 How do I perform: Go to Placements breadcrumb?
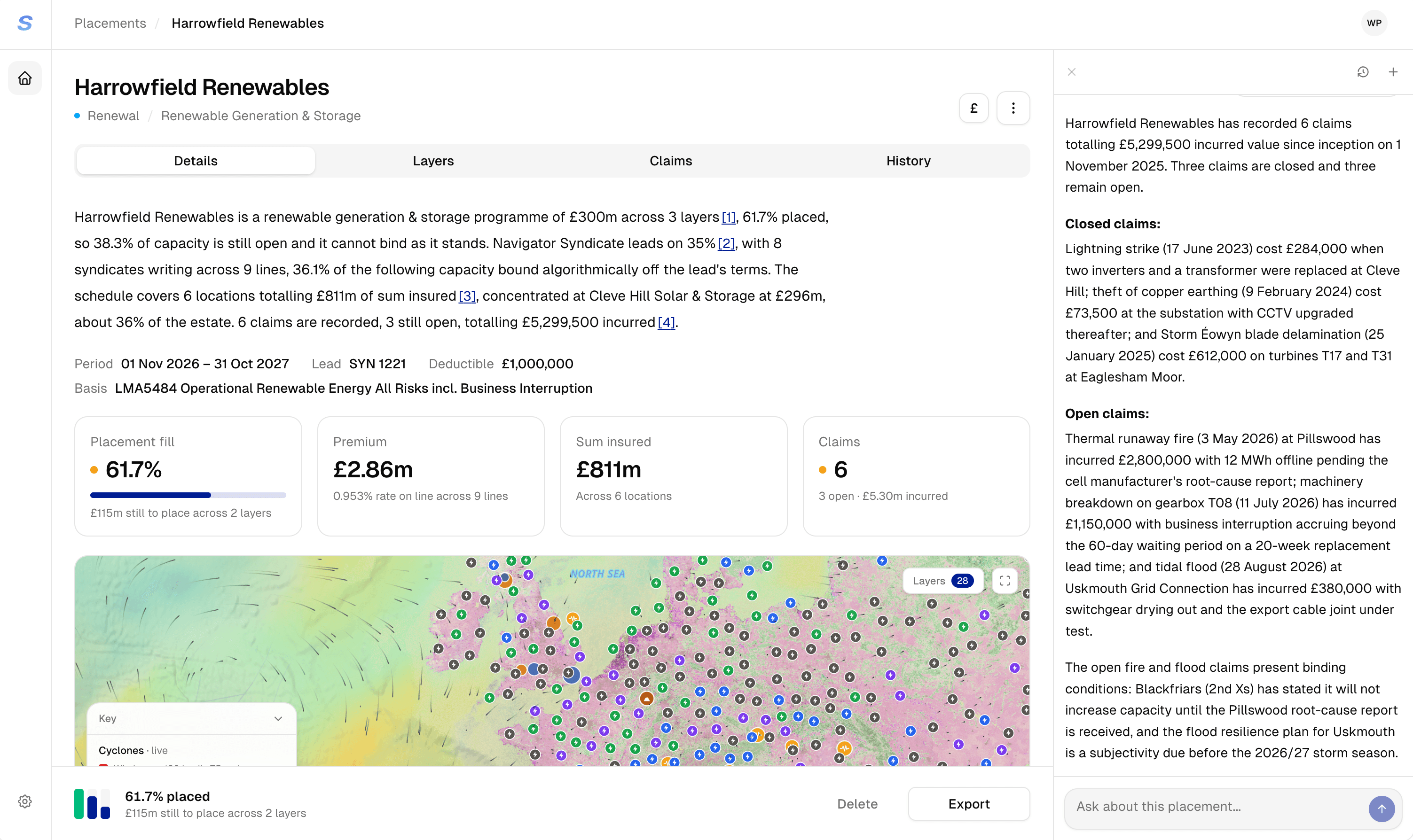(x=110, y=23)
